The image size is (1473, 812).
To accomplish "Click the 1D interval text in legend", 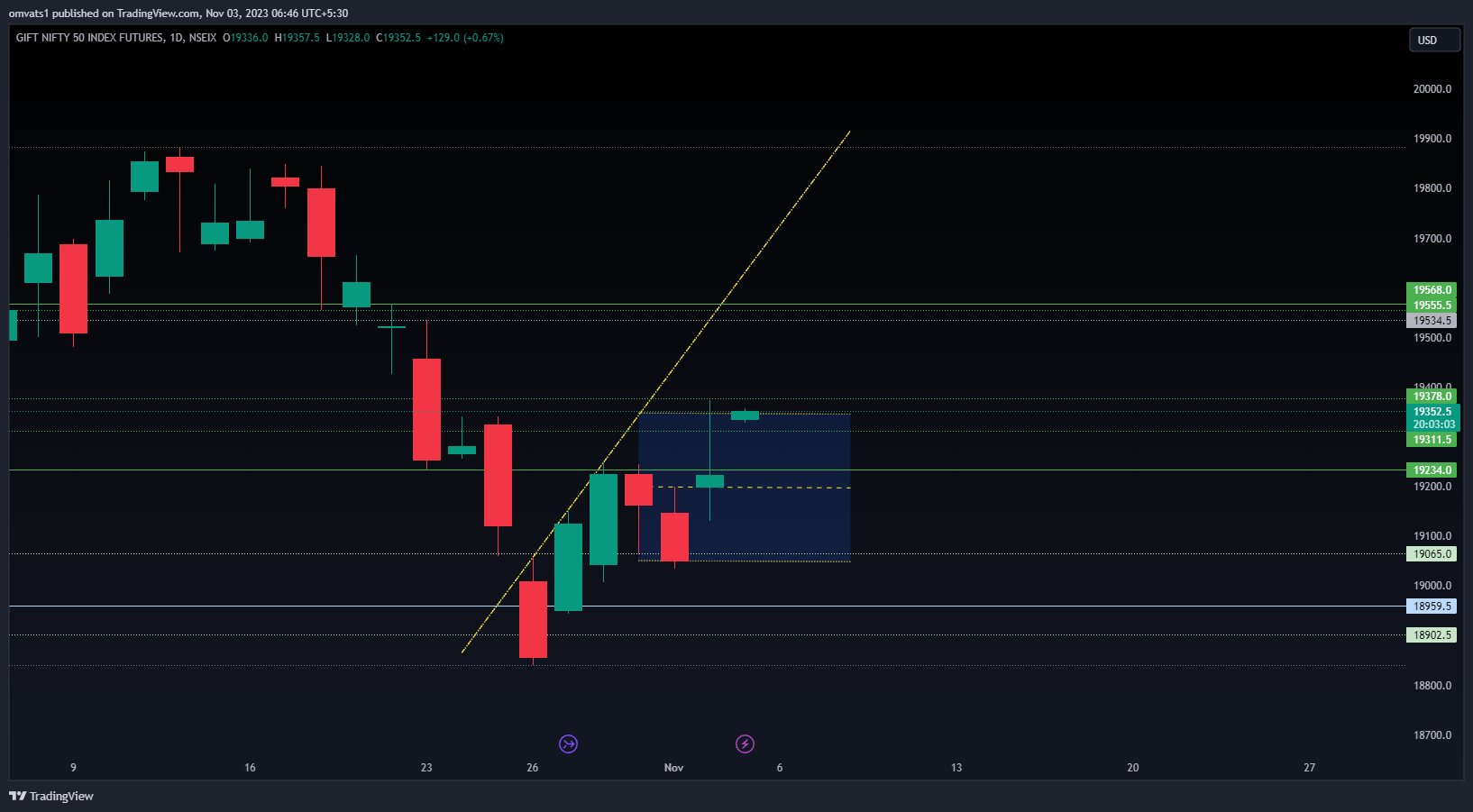I will pos(177,38).
